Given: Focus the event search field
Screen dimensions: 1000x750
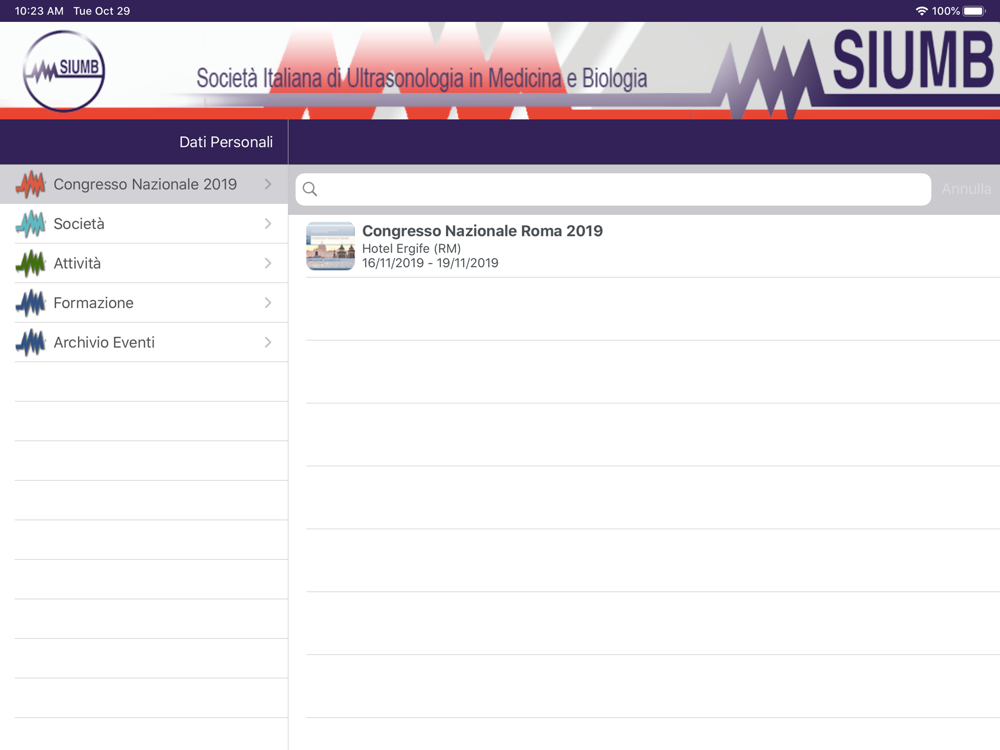Looking at the screenshot, I should [613, 189].
